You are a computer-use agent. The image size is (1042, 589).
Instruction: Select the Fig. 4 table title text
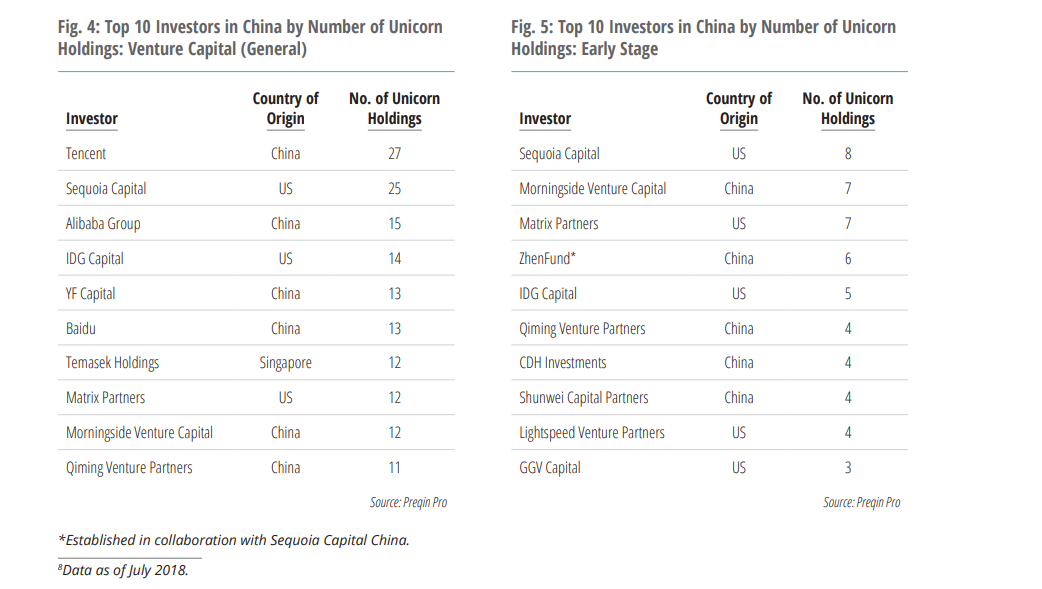click(250, 38)
